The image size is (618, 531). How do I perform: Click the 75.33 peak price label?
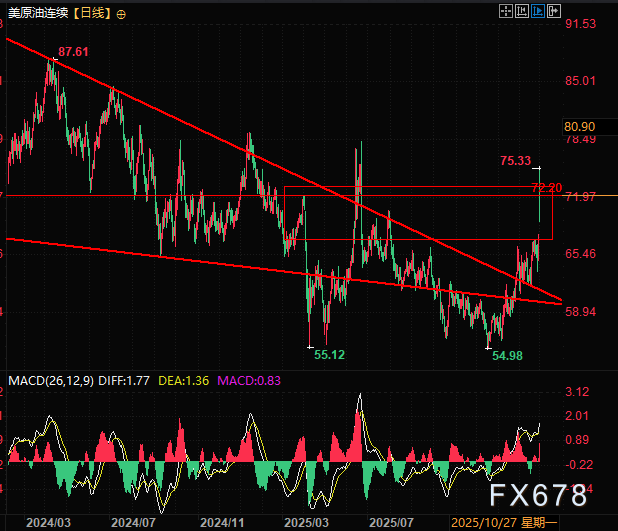tap(515, 159)
